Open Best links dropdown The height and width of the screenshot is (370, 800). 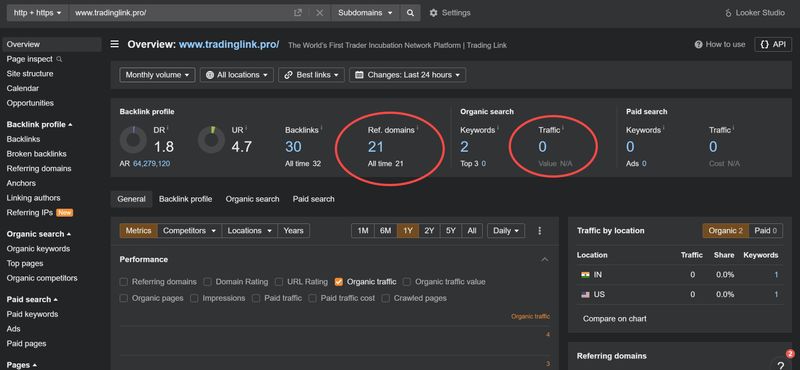(x=311, y=75)
